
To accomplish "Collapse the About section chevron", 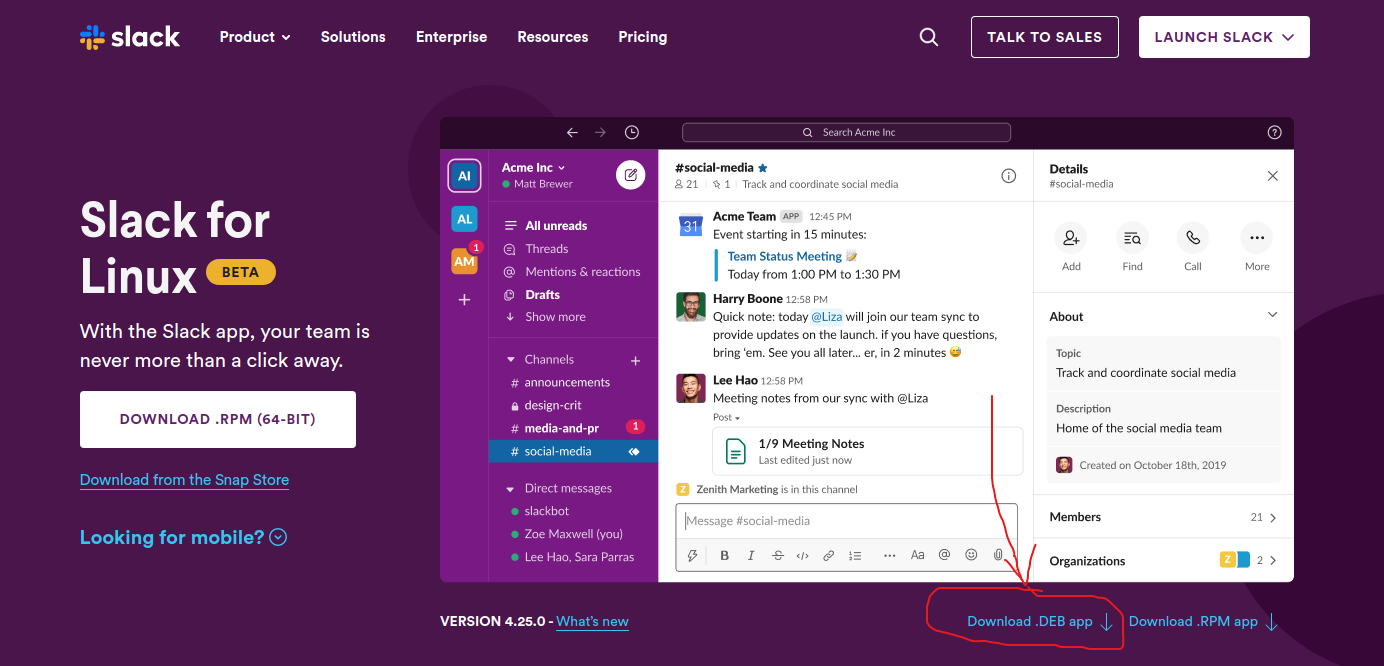I will pyautogui.click(x=1272, y=315).
